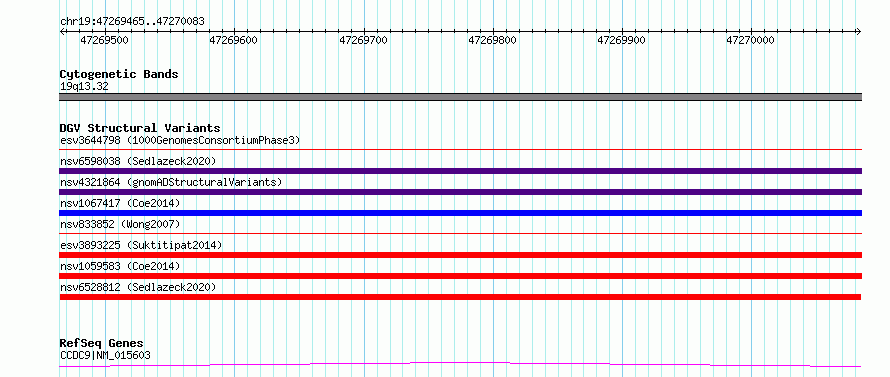Click the 19q13.32 band label
Screen dimensions: 890x377
pos(84,87)
